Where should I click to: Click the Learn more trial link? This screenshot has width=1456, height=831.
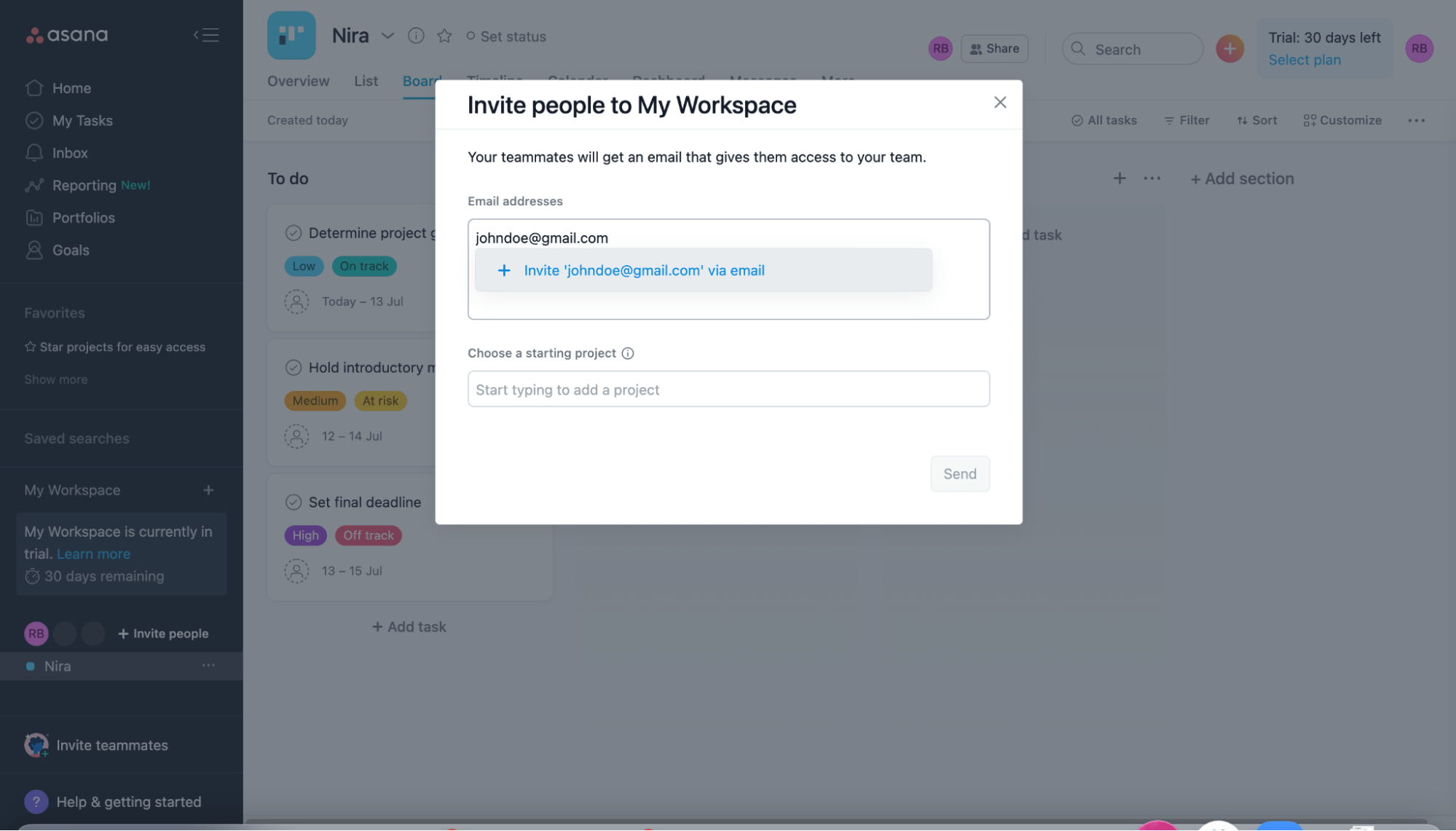93,554
